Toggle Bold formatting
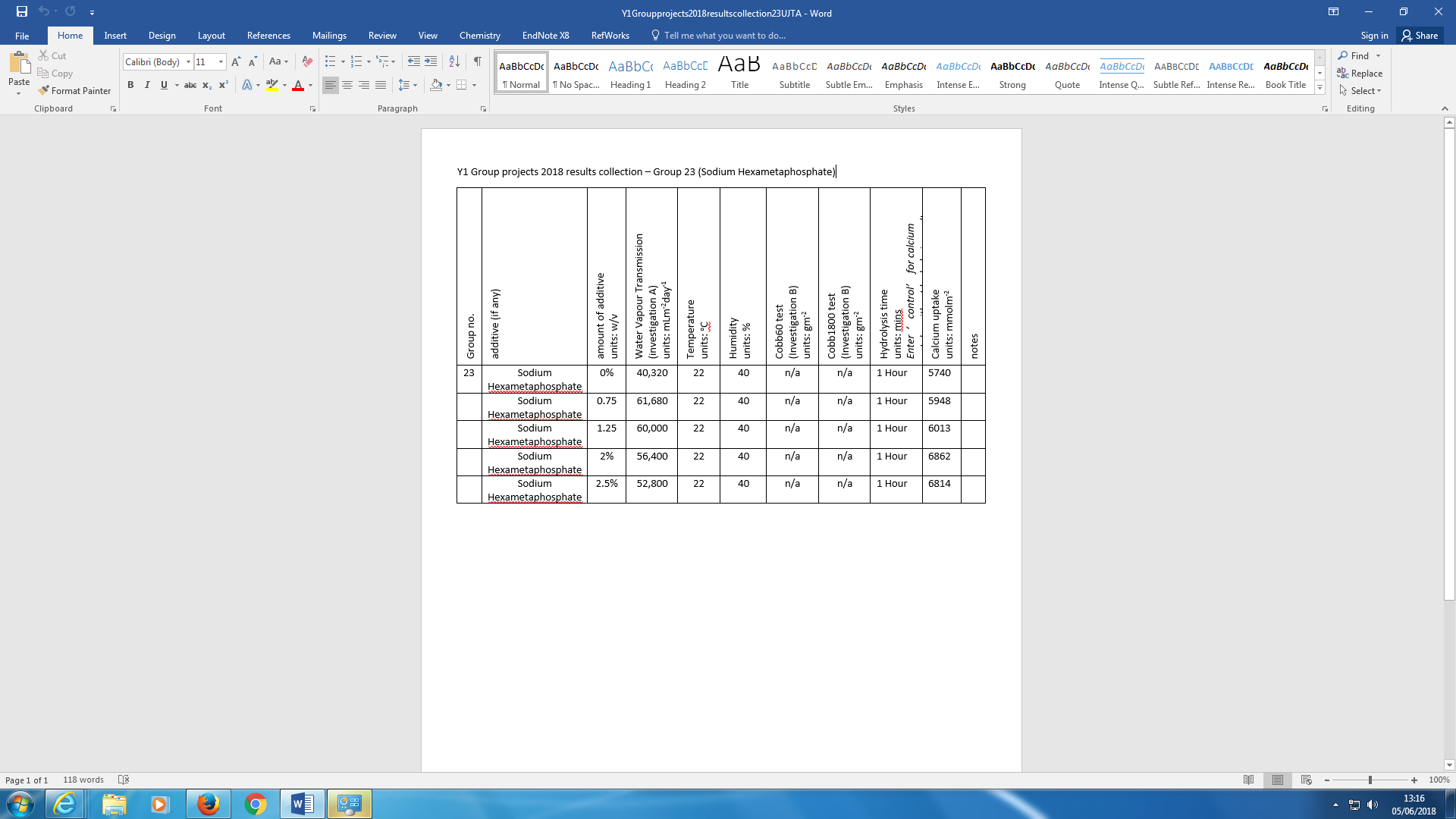The width and height of the screenshot is (1456, 819). pos(130,85)
